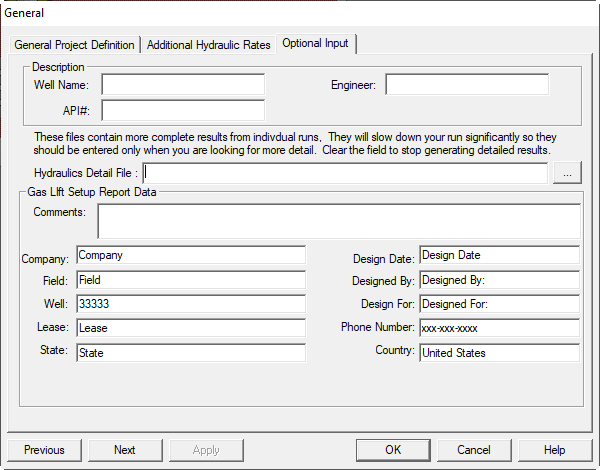Click the Comments text area
The height and width of the screenshot is (470, 600).
(339, 221)
